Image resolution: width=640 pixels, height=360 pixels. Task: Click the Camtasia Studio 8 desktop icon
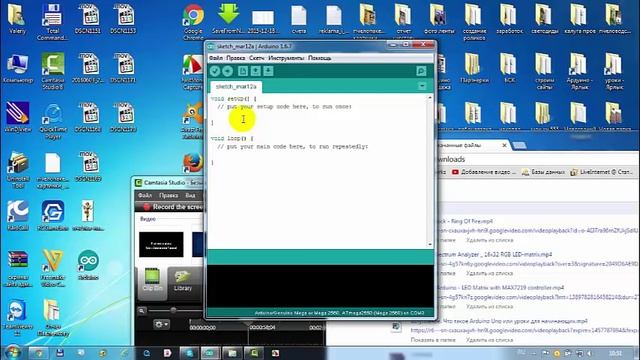point(53,71)
